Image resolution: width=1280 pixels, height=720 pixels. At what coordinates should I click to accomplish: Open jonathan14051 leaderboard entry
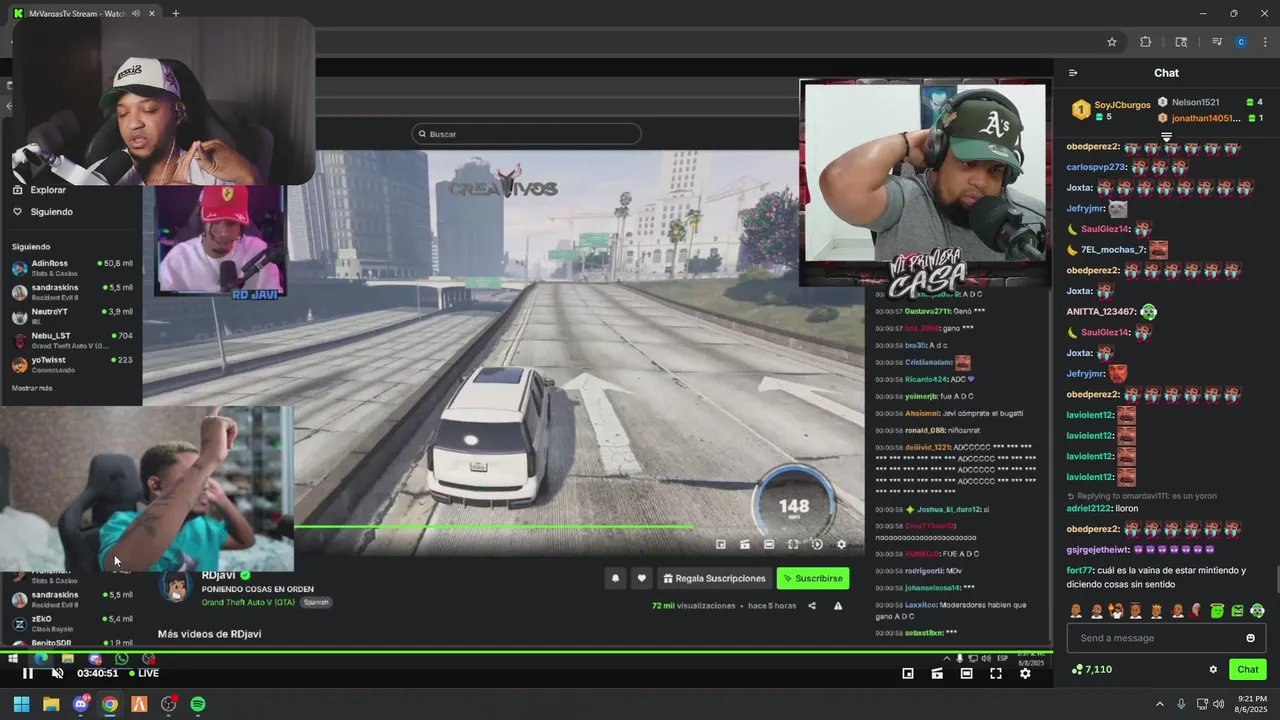[x=1210, y=118]
